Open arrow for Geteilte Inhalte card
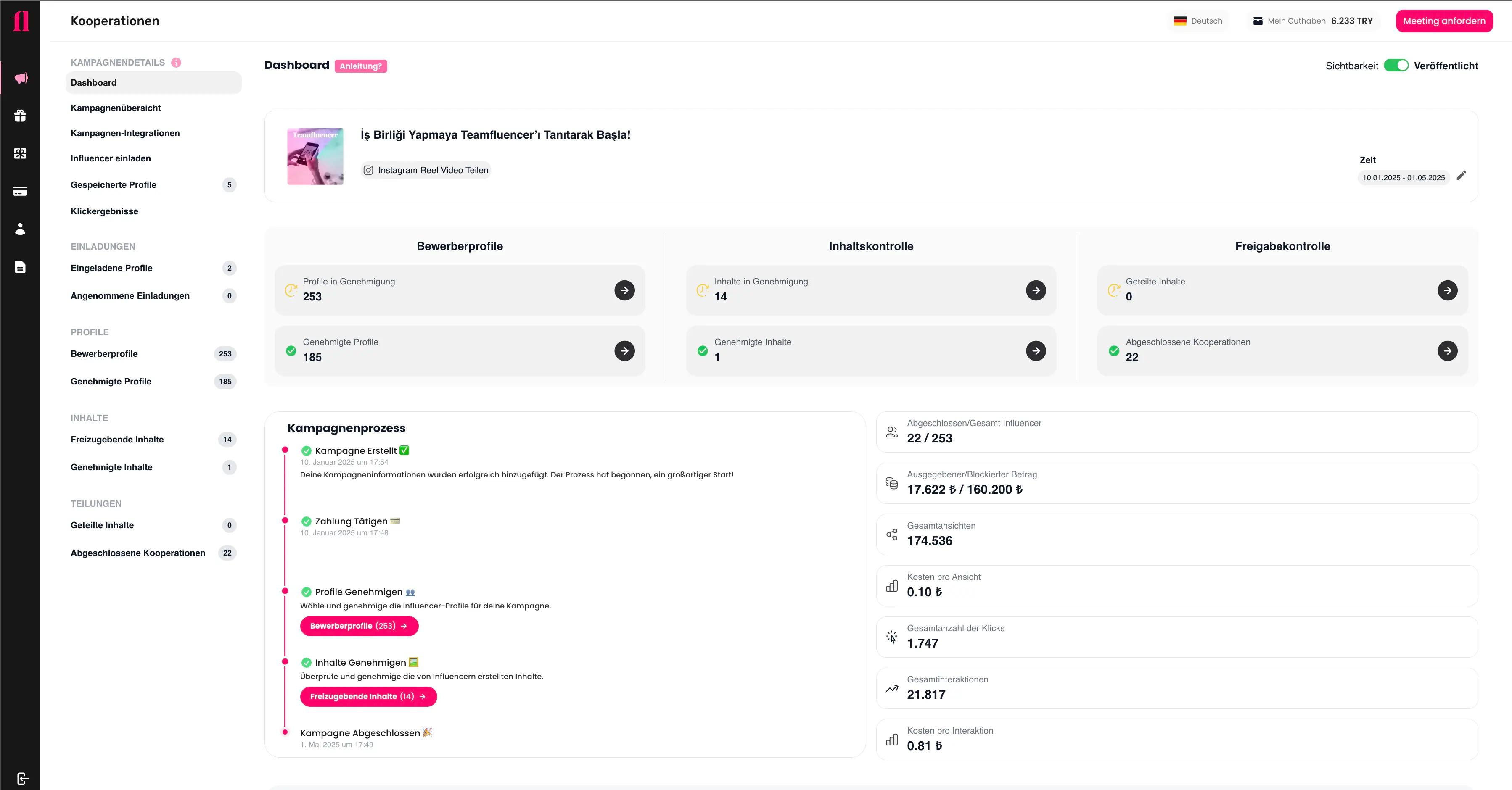The width and height of the screenshot is (1512, 790). 1447,290
